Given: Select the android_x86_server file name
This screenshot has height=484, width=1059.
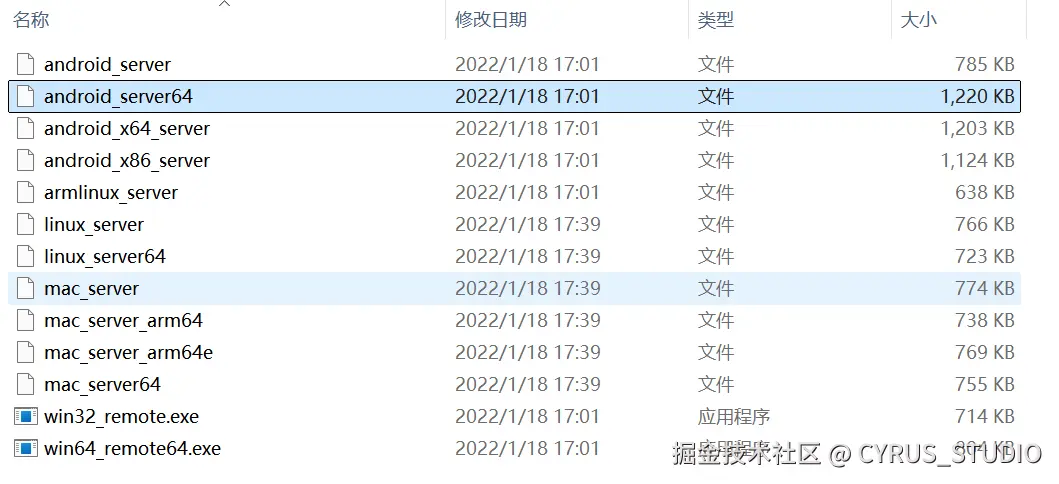Looking at the screenshot, I should point(127,161).
